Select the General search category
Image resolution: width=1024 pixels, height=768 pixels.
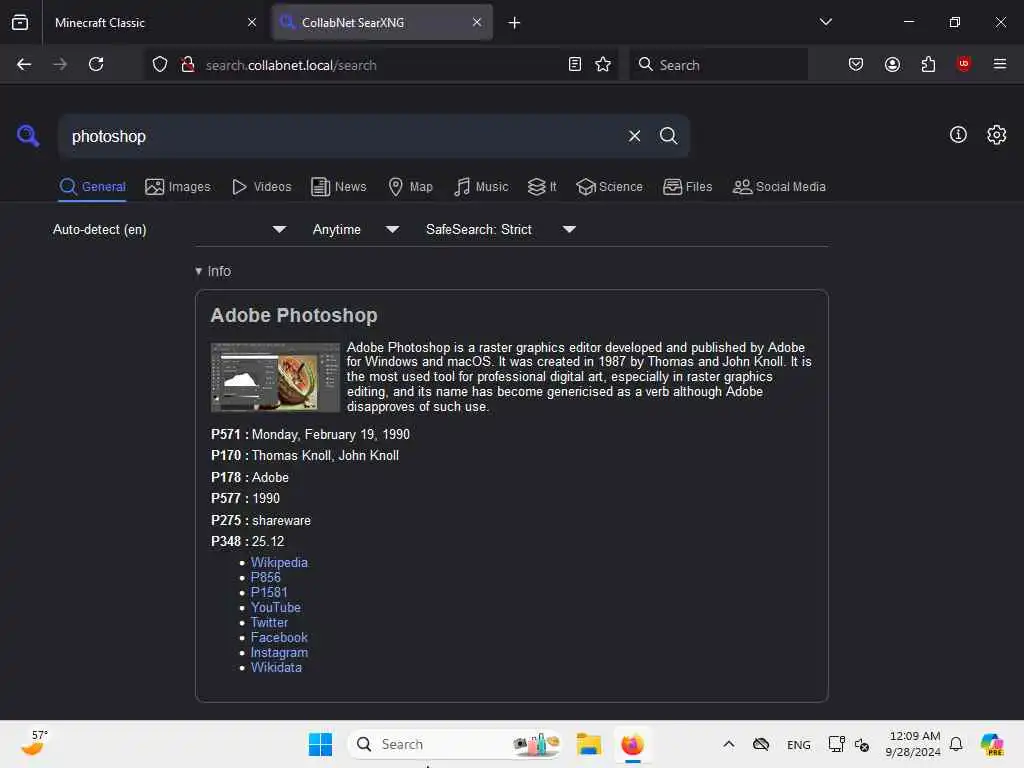92,187
